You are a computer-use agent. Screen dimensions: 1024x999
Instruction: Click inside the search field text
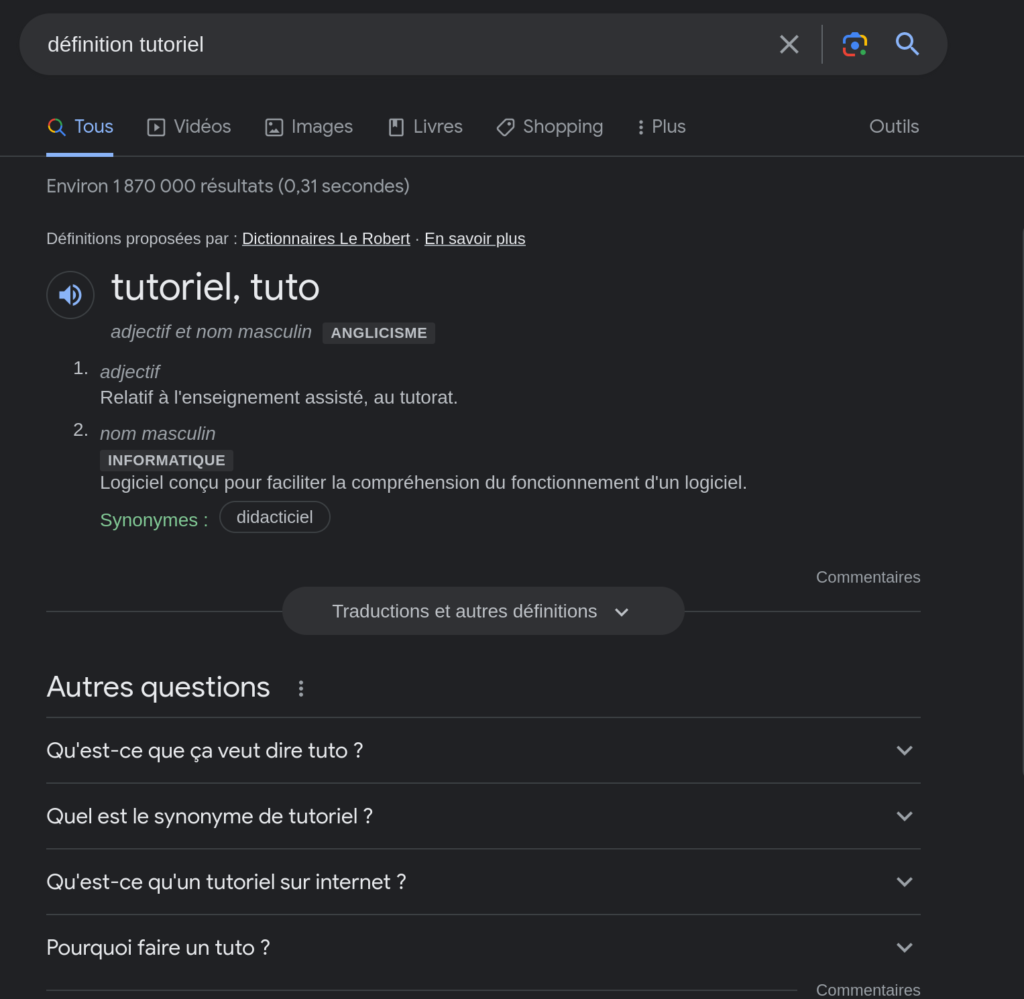pos(400,44)
